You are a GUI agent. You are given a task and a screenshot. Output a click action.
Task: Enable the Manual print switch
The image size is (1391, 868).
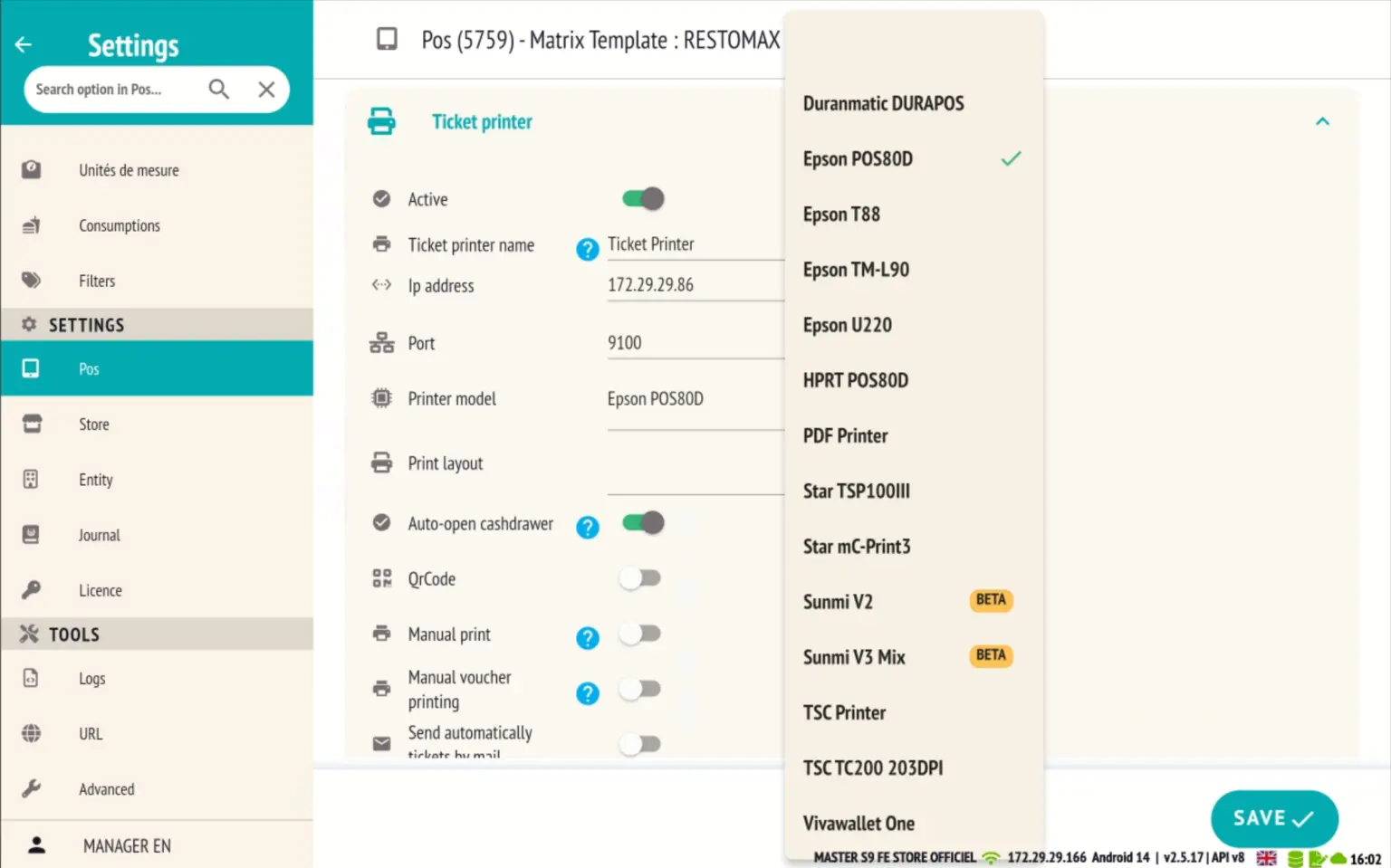pos(641,634)
